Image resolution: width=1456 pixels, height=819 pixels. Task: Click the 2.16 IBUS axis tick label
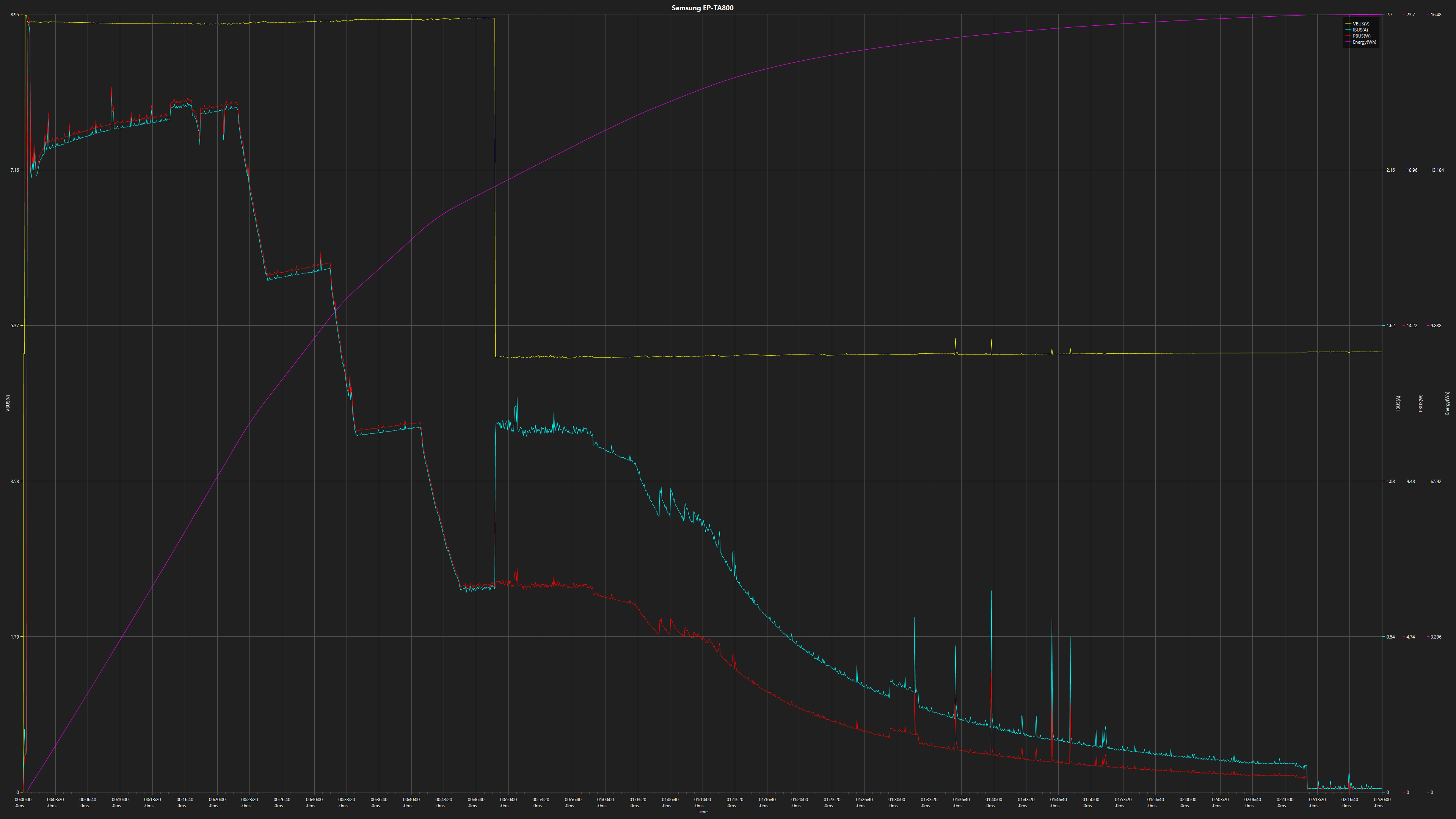point(1390,170)
